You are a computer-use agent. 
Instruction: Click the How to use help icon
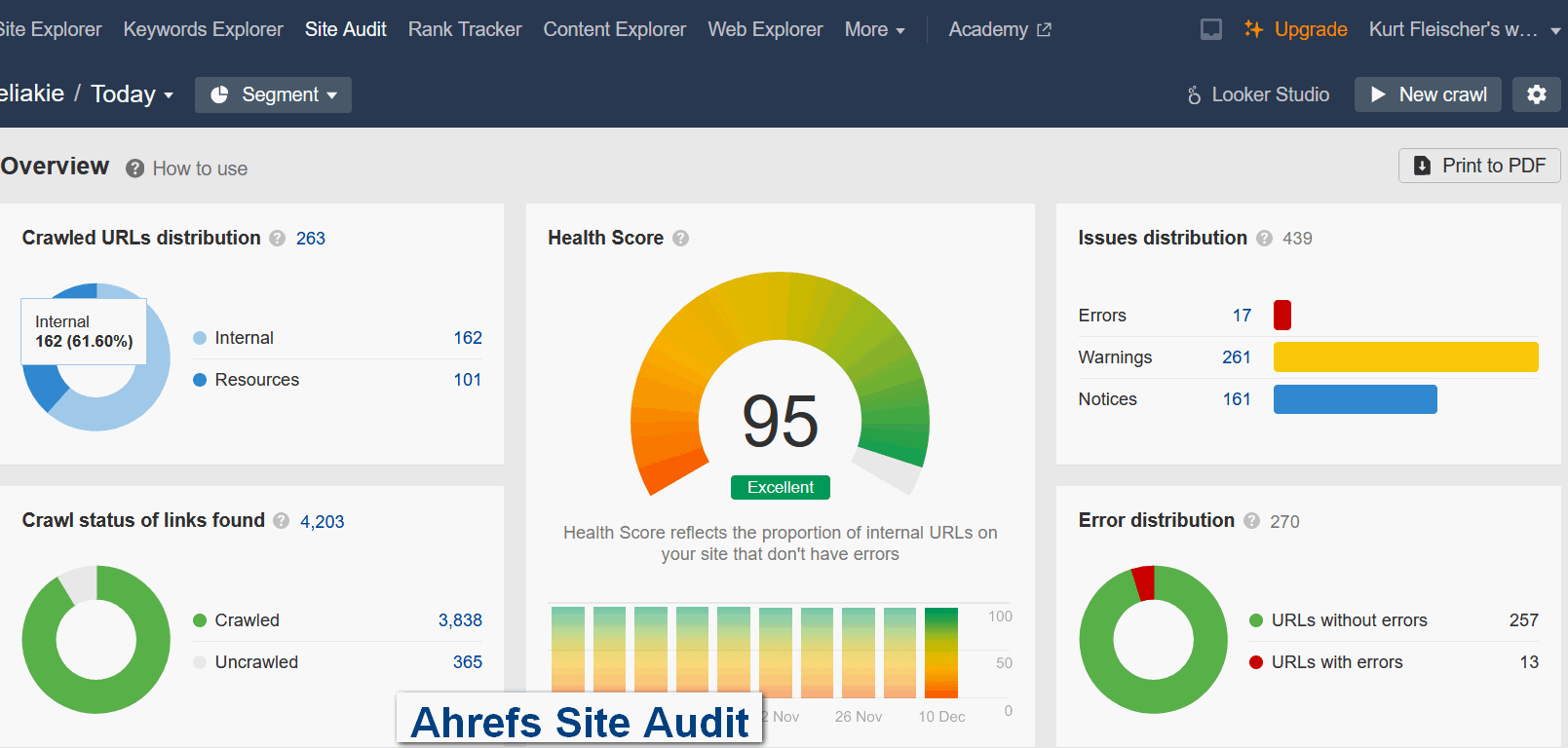135,168
